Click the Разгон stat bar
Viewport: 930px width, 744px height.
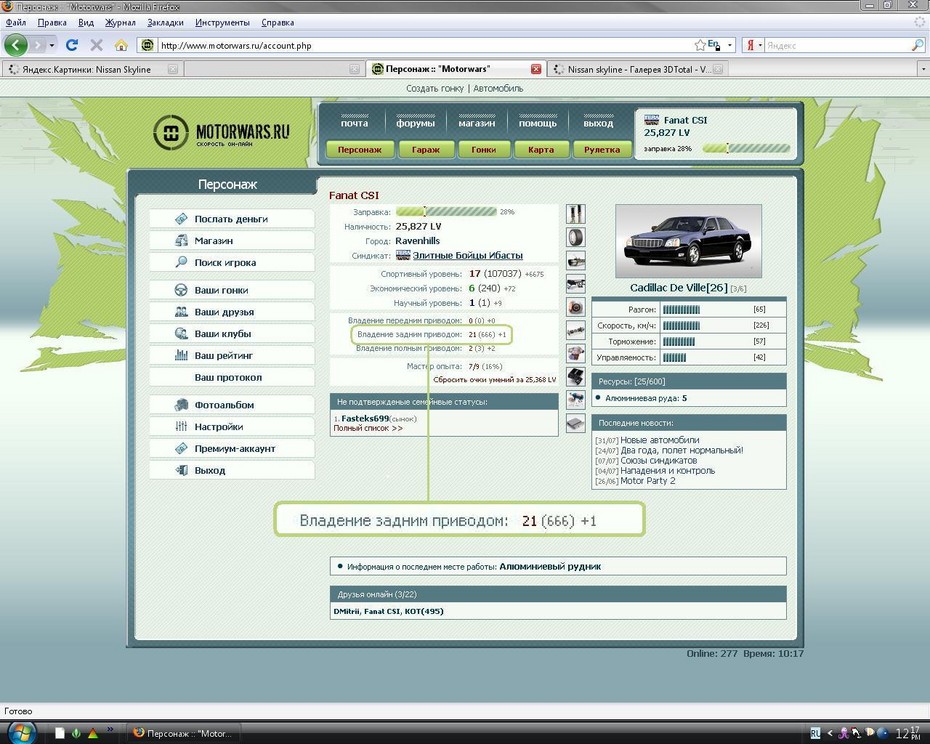681,309
